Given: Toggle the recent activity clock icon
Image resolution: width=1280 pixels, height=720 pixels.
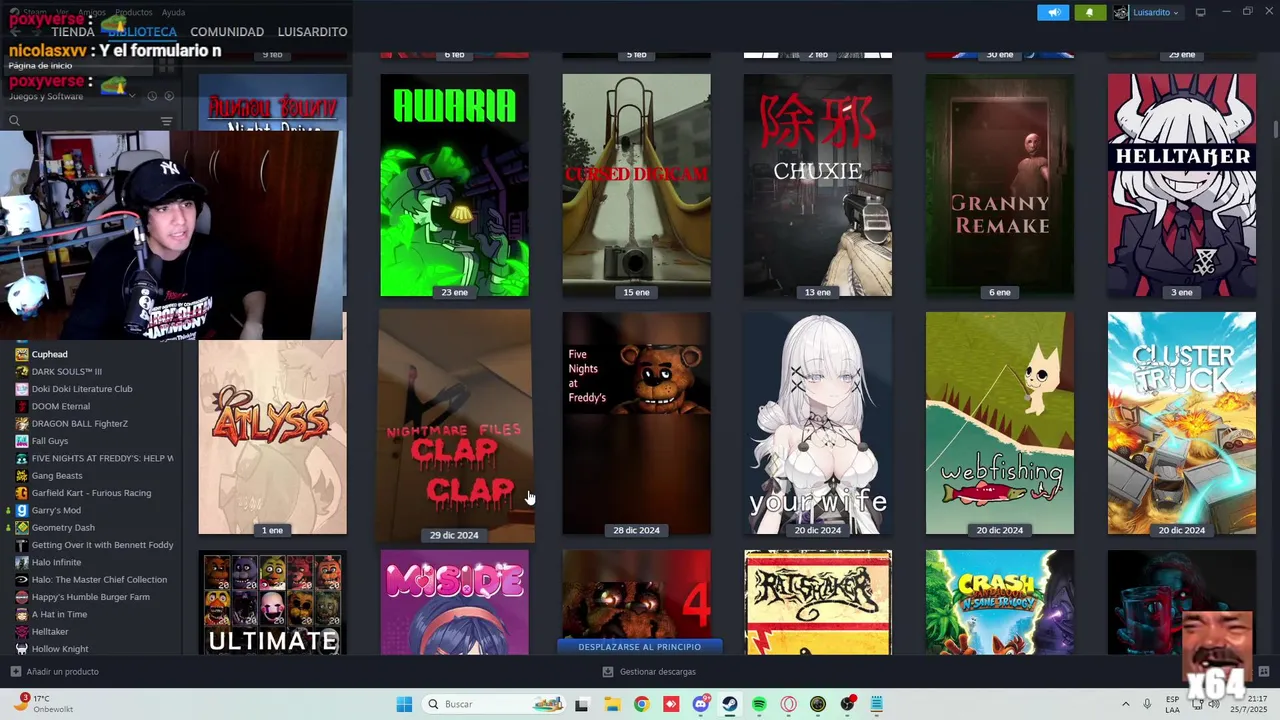Looking at the screenshot, I should (152, 96).
